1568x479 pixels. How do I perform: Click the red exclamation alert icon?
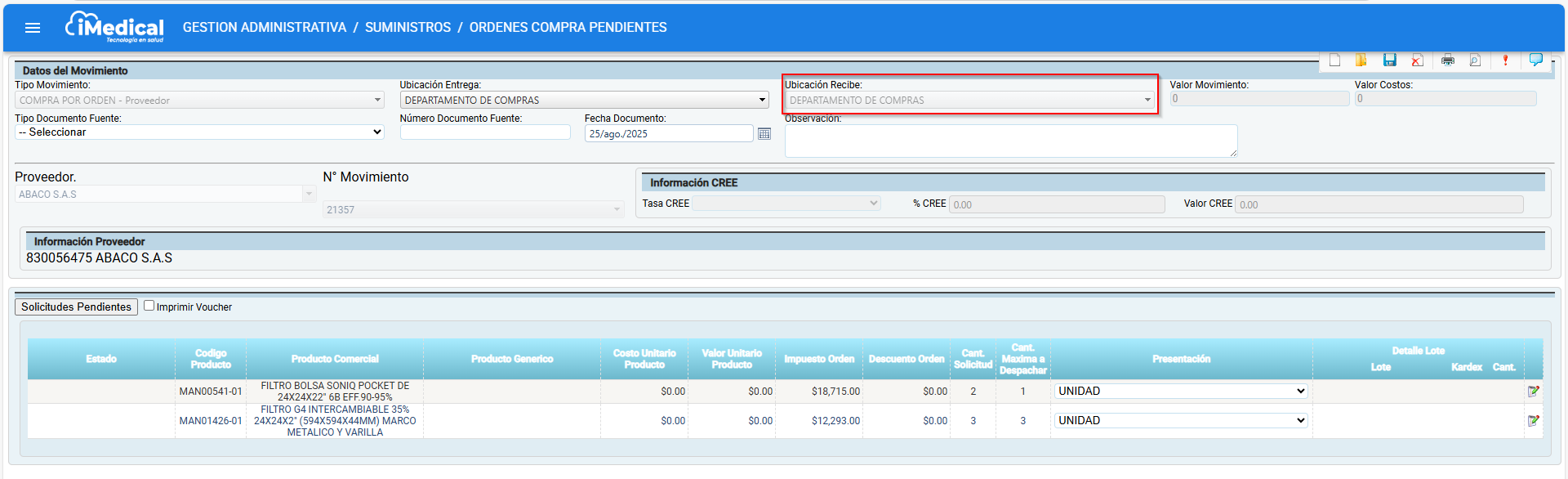[x=1505, y=60]
